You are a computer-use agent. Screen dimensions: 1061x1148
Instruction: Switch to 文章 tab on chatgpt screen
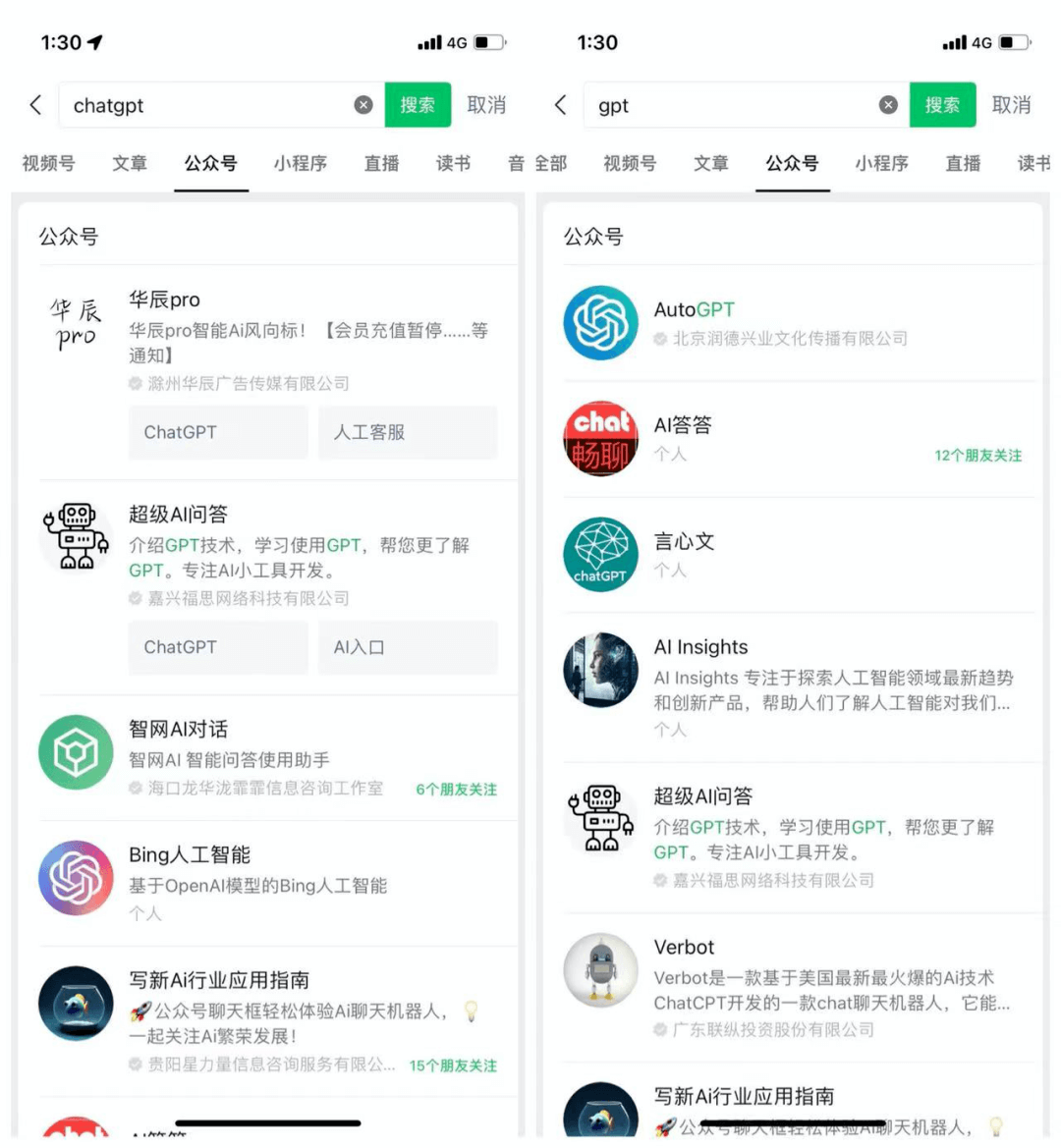click(130, 163)
